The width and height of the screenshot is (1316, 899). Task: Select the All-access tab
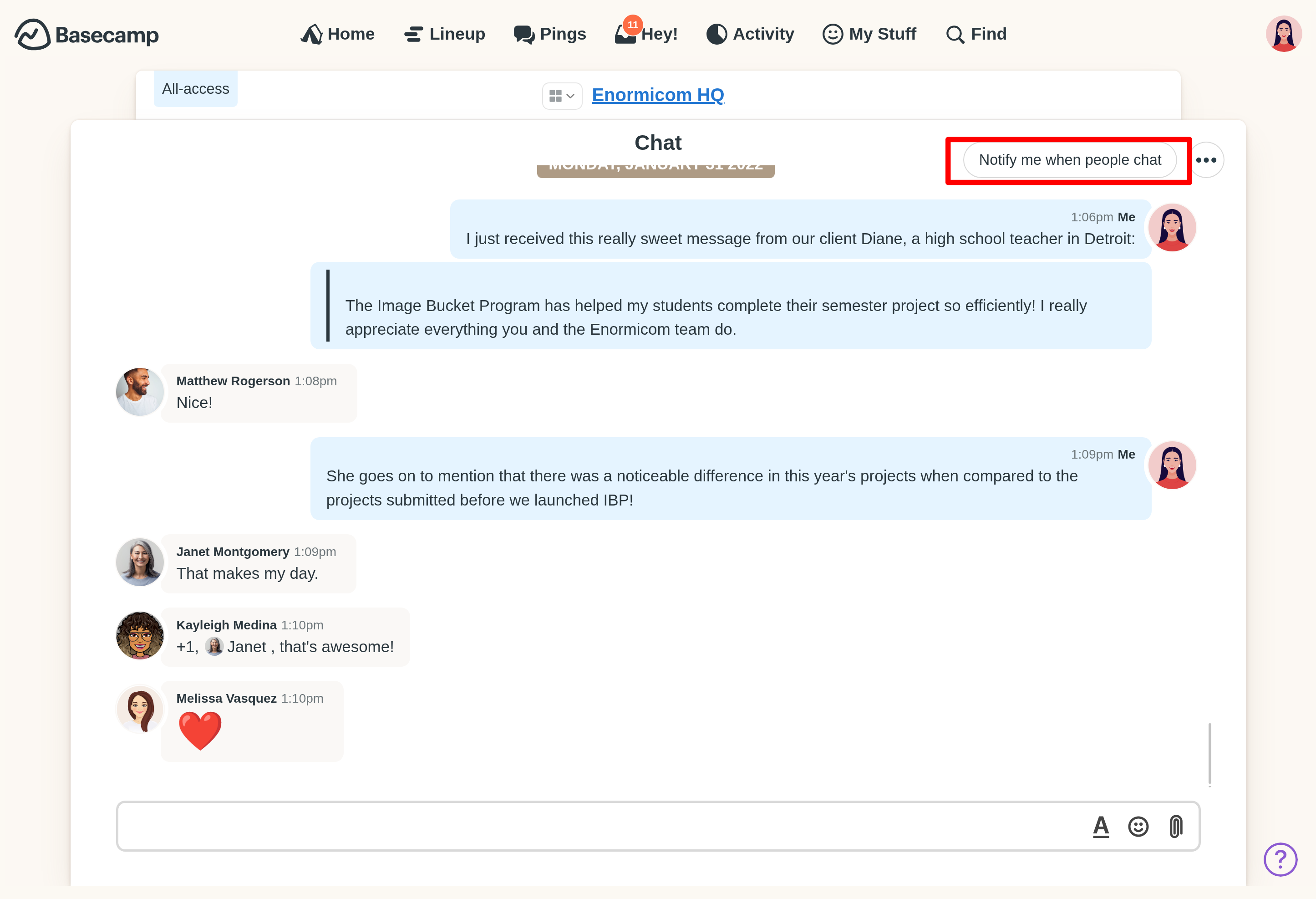pos(195,88)
